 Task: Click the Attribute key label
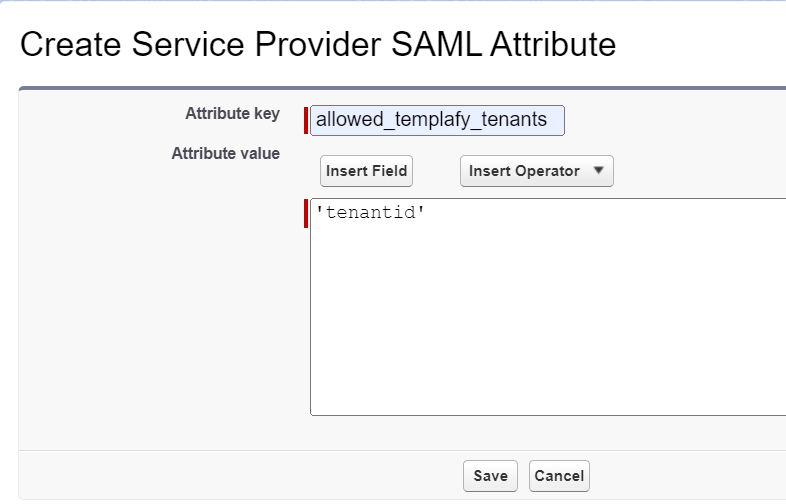point(233,114)
